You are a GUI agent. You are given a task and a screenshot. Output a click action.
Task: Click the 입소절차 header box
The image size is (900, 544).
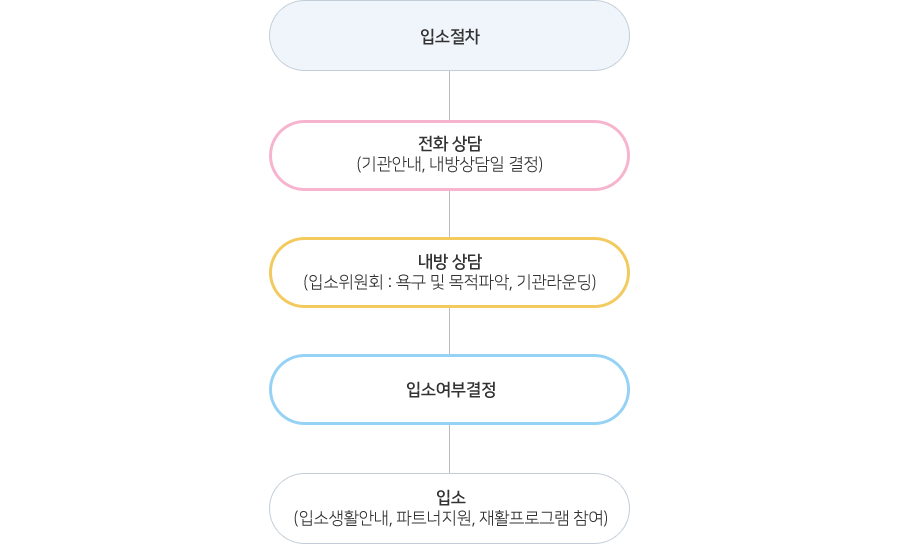pos(449,36)
